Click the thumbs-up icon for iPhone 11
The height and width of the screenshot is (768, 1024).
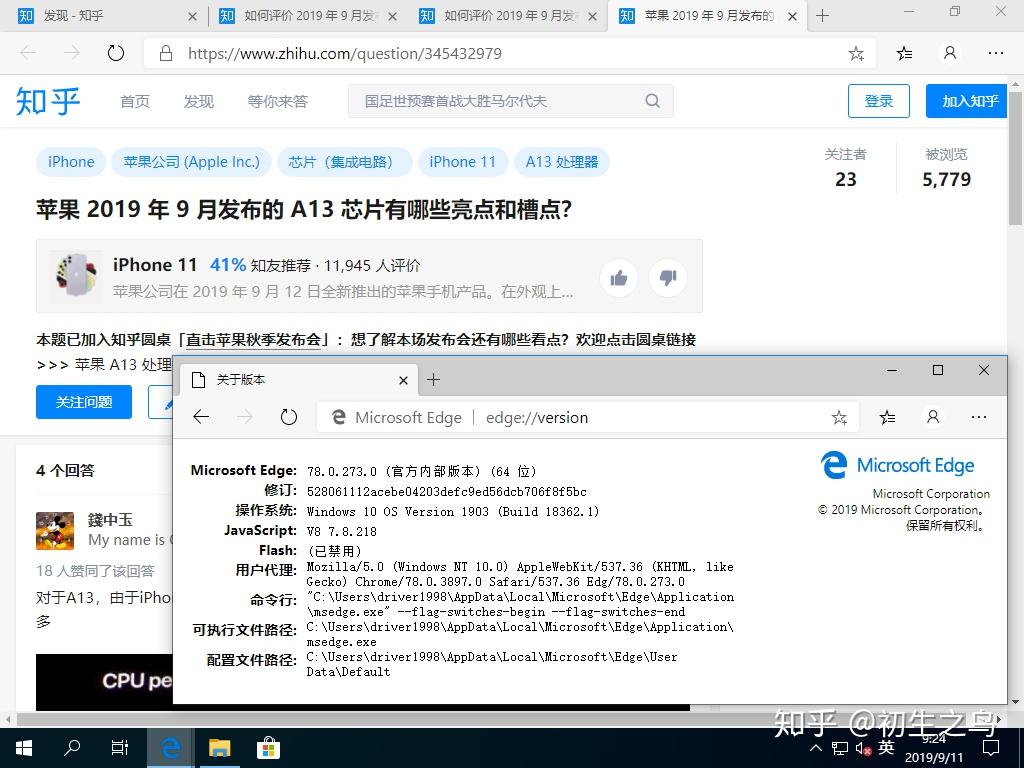[x=618, y=278]
